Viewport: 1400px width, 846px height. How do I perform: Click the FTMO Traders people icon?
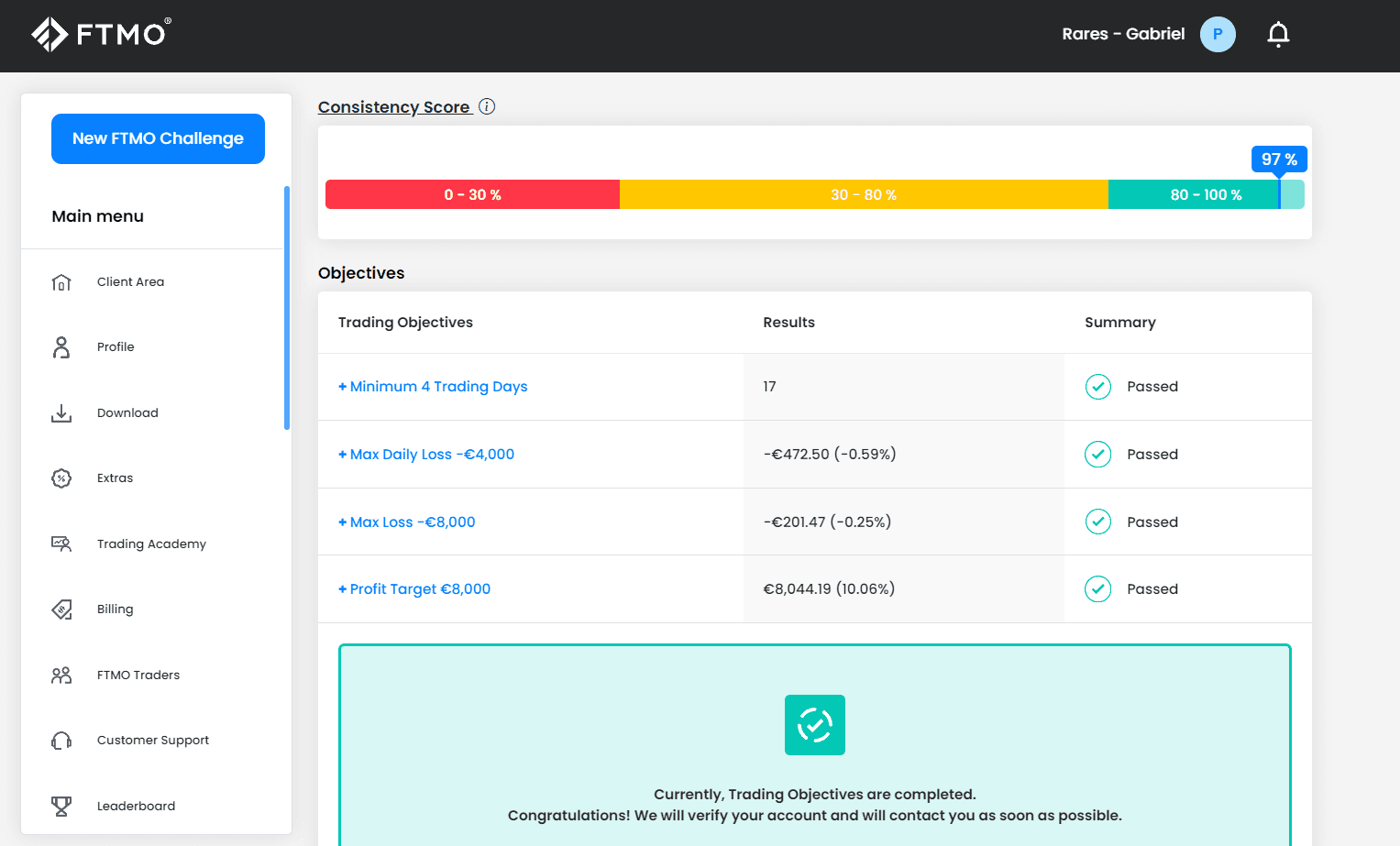tap(61, 676)
